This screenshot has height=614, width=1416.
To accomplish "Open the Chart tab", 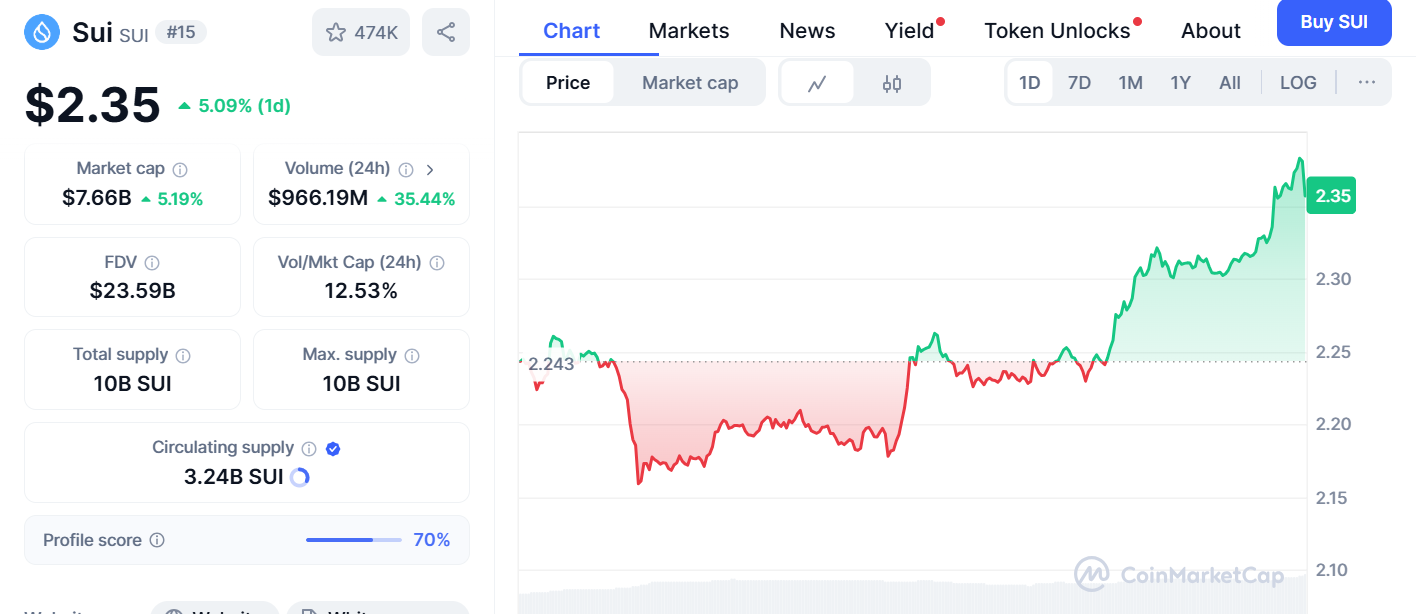I will [x=571, y=31].
